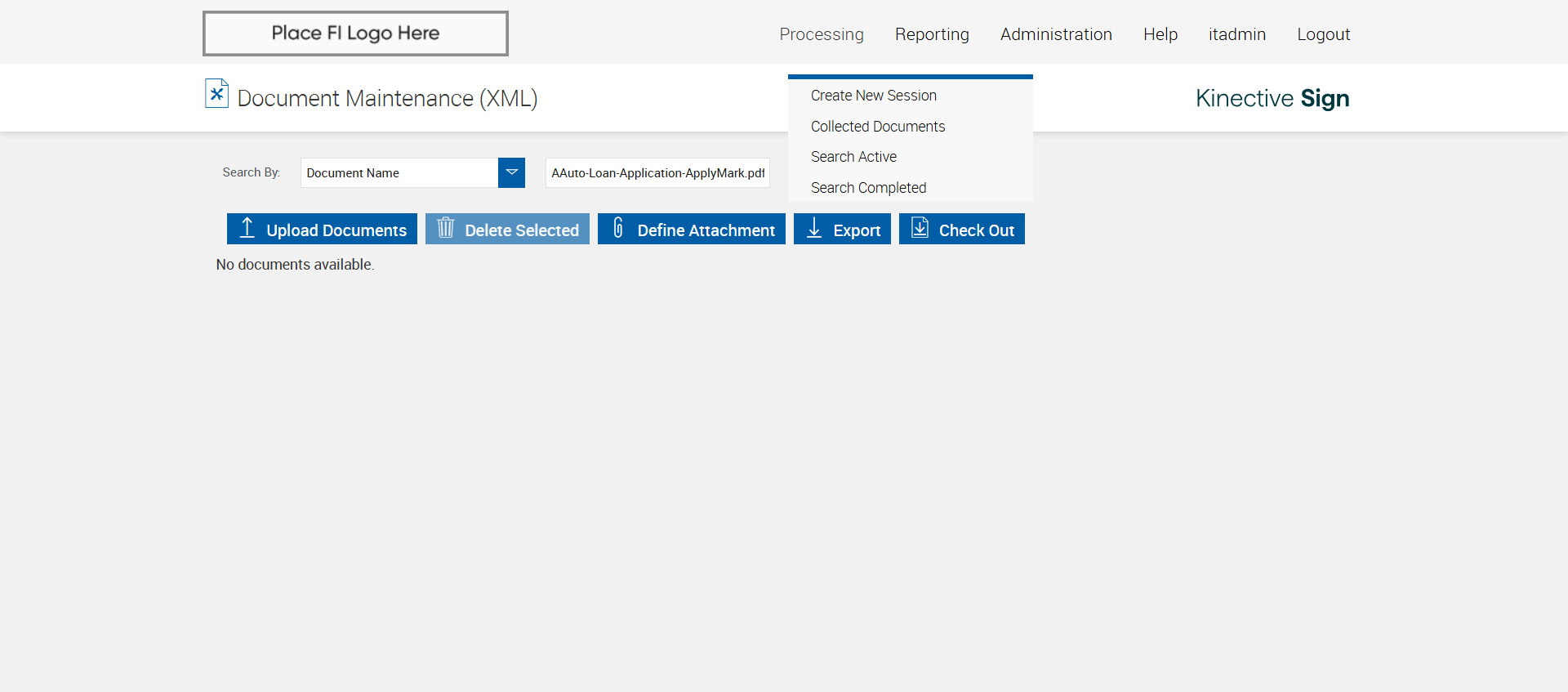This screenshot has width=1568, height=692.
Task: Click the Check Out button label
Action: 977,230
